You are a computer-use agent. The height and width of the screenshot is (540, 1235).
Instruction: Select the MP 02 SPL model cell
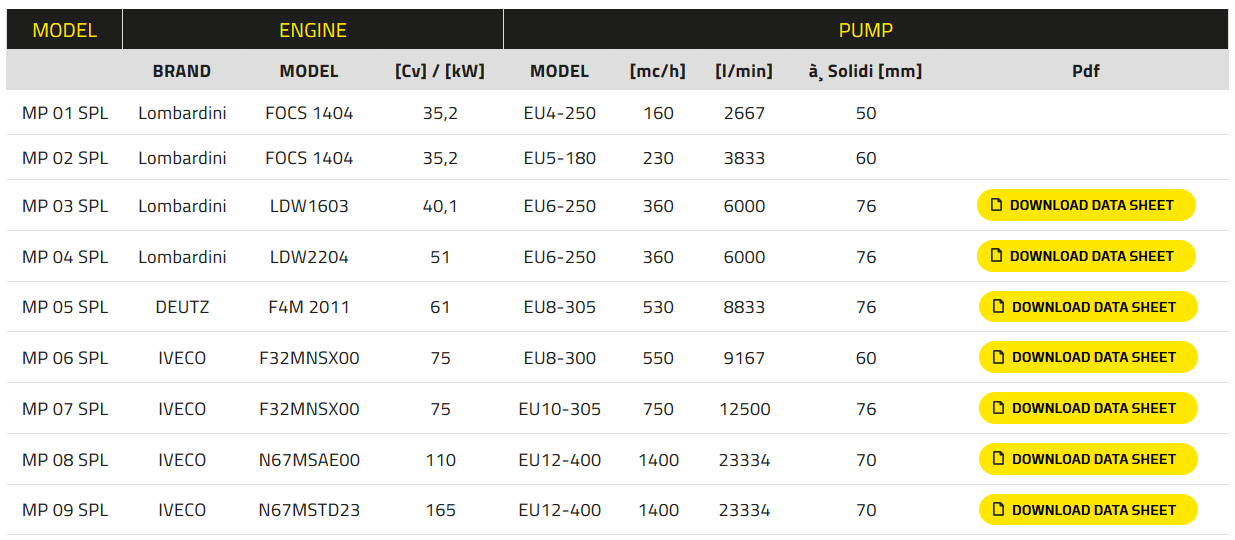click(65, 158)
